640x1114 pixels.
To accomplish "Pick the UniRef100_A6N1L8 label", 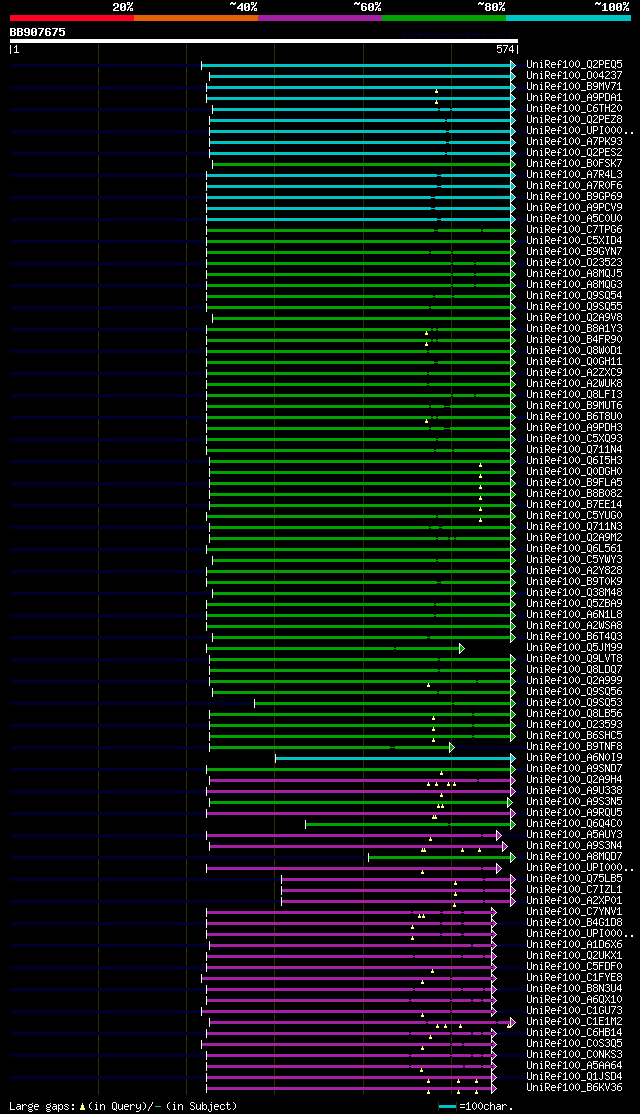I will pos(574,615).
